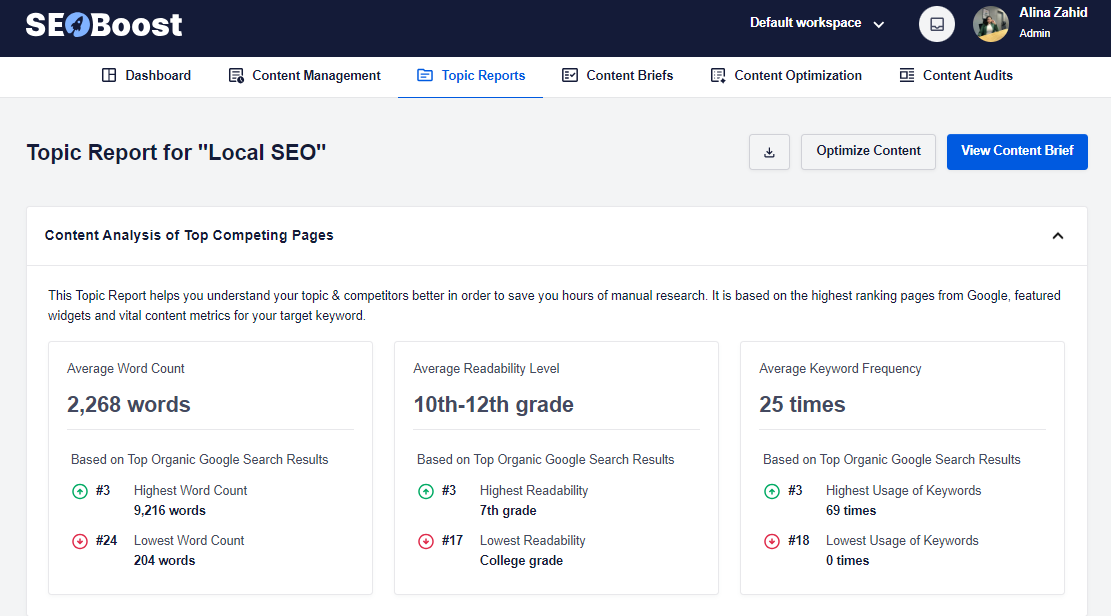Open the Content Management tab
The image size is (1111, 616).
[305, 75]
